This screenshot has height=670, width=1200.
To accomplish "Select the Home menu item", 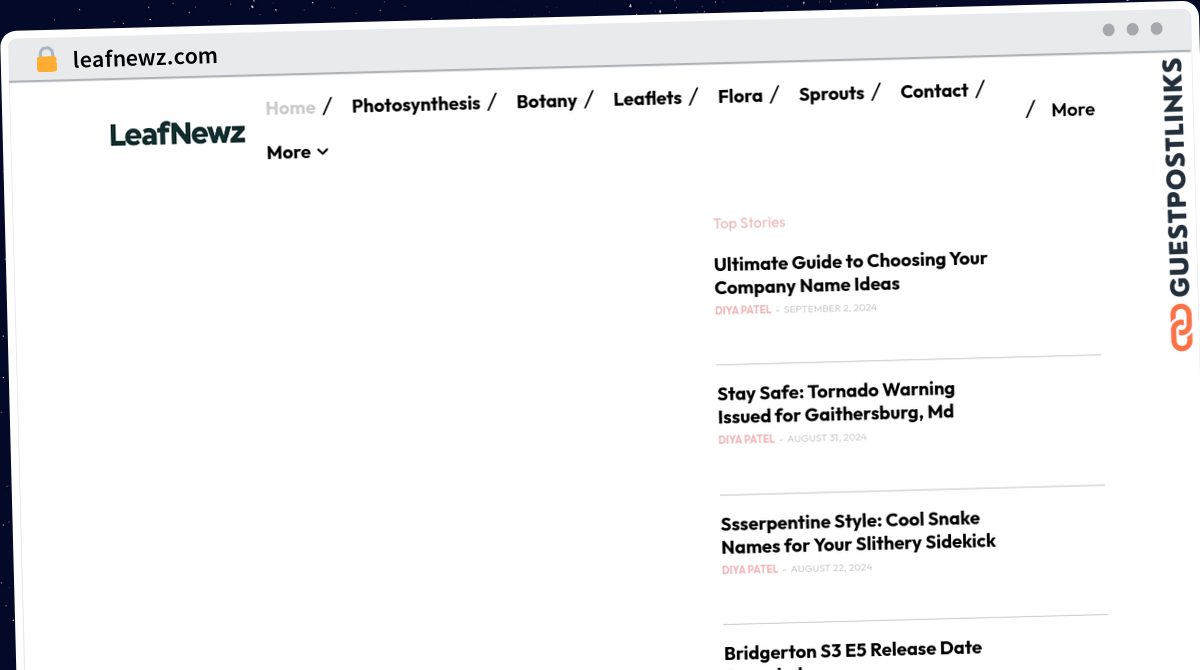I will (290, 108).
